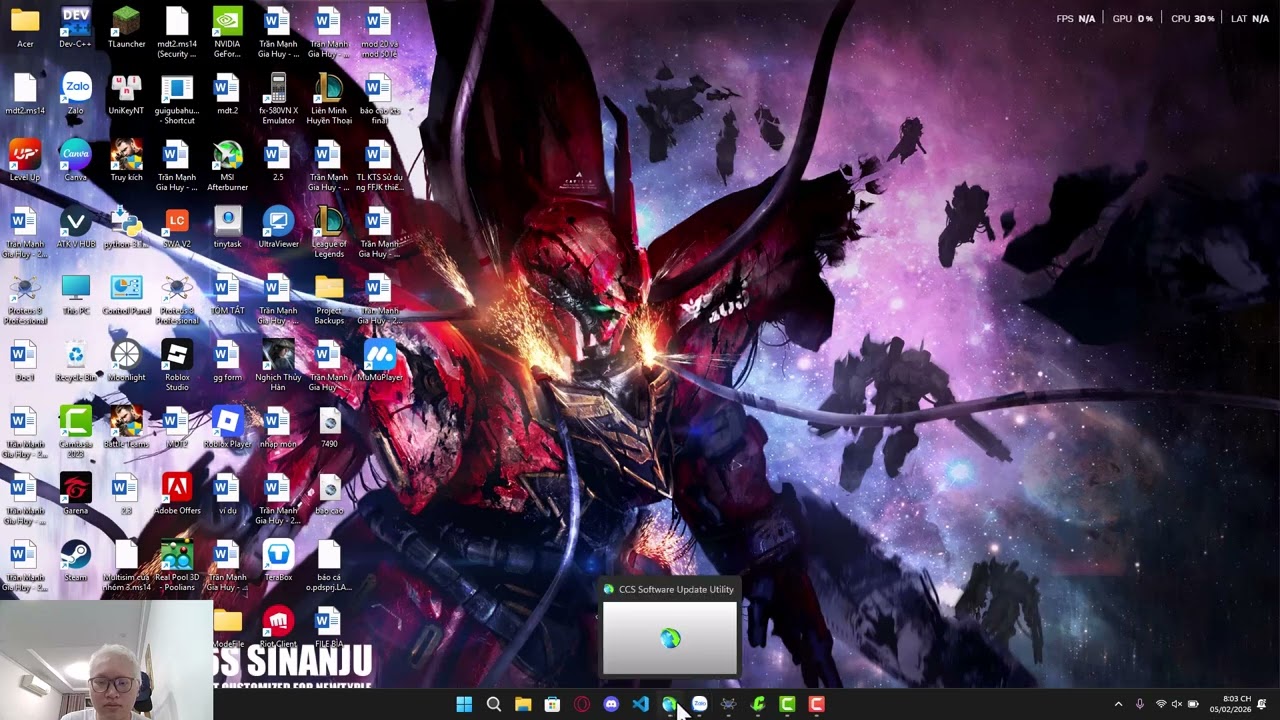
Task: Select the Adobe Offers desktop icon
Action: (177, 494)
